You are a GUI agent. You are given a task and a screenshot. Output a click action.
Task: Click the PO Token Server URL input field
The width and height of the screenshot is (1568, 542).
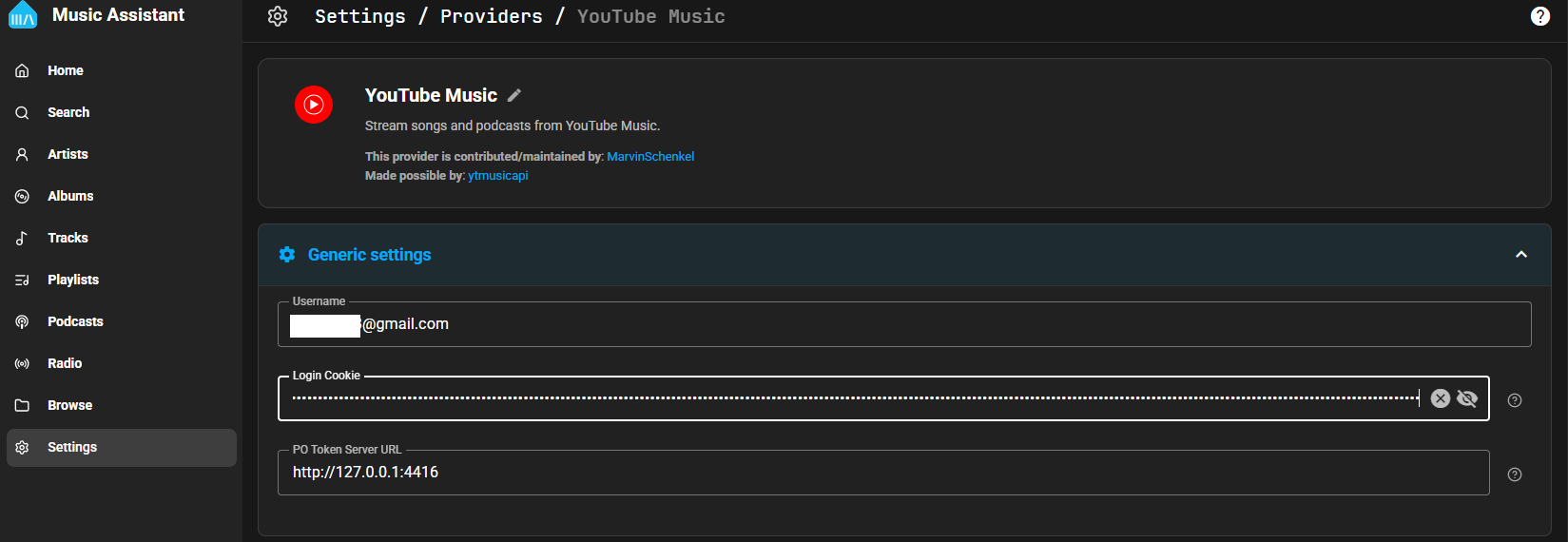(882, 473)
